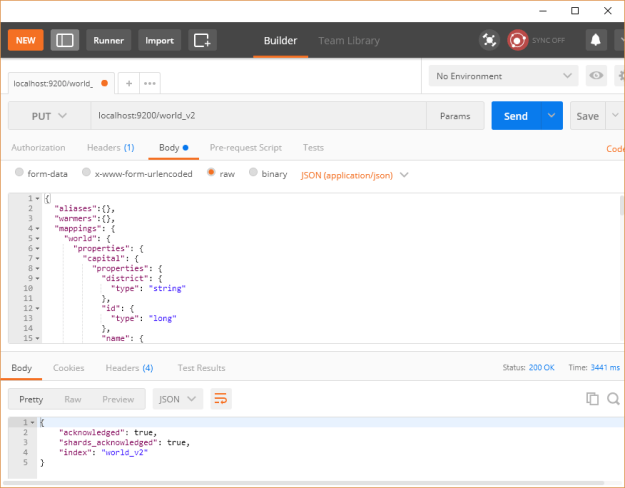Open the No Environment dropdown
The image size is (625, 488).
click(x=503, y=76)
